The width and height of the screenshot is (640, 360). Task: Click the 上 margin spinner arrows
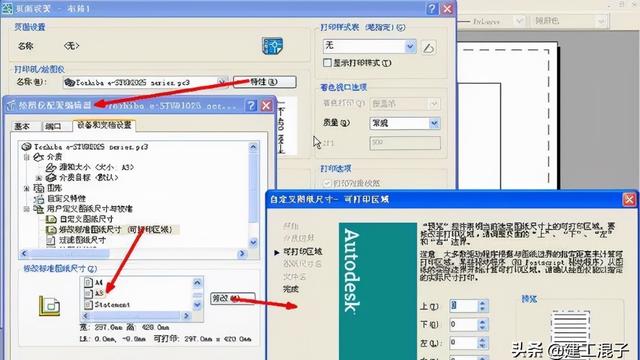[483, 306]
